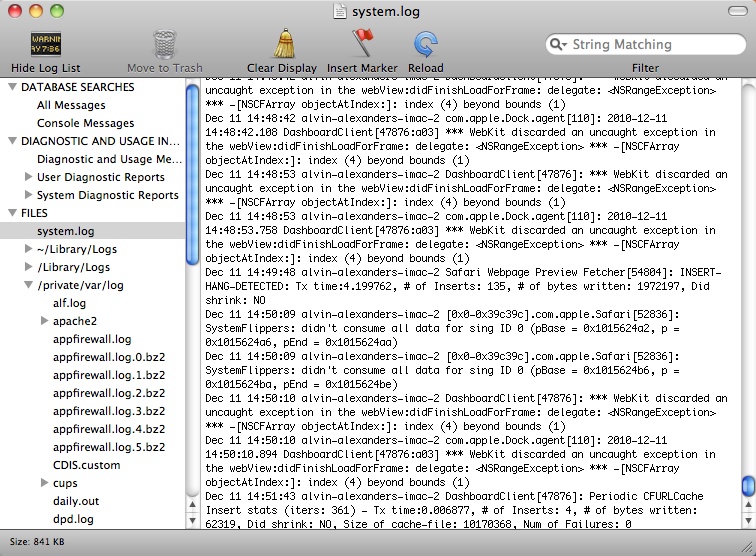This screenshot has height=556, width=756.
Task: Click the system.log document title icon
Action: pos(339,11)
